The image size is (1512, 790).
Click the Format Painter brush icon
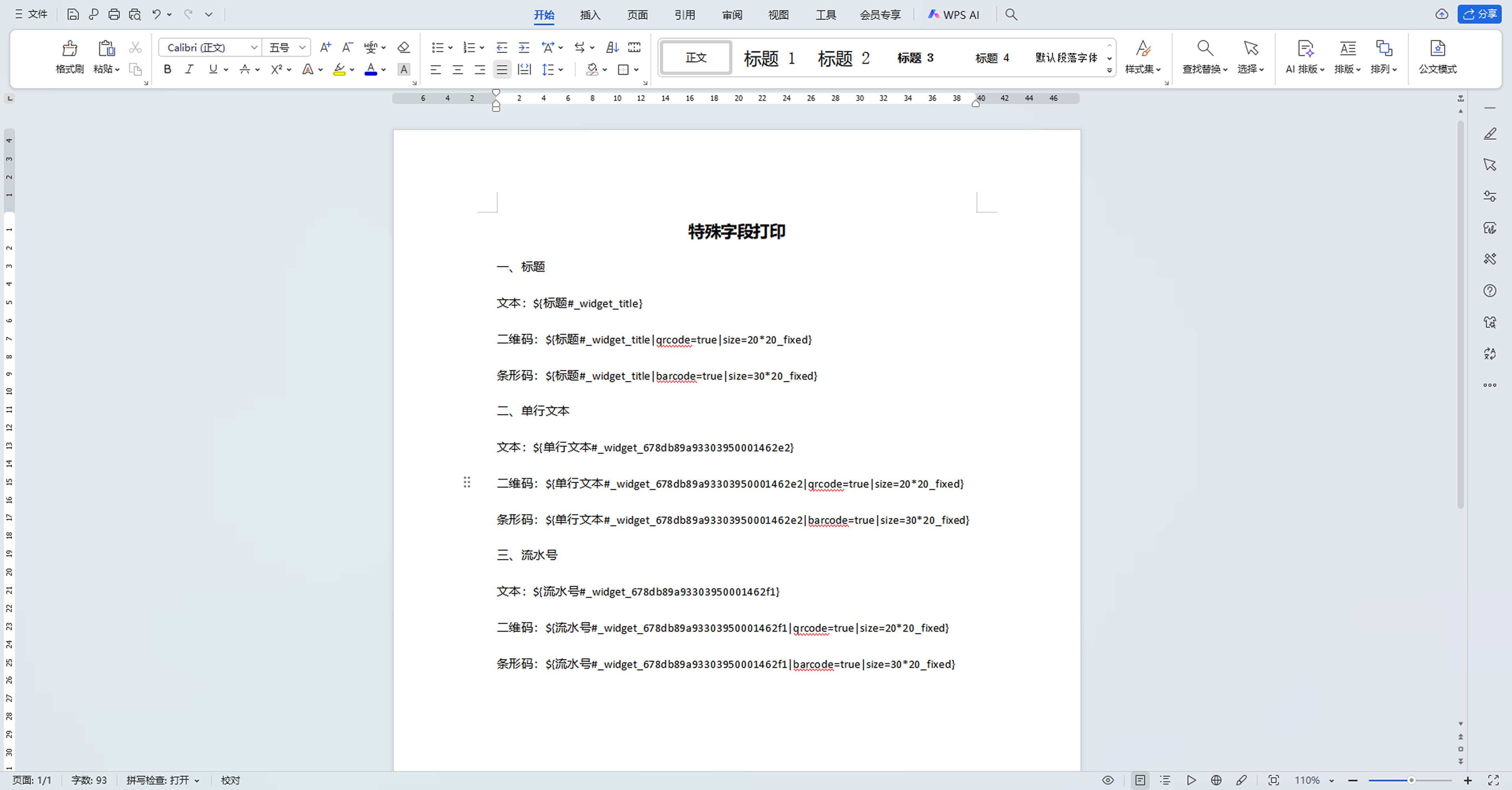(69, 49)
